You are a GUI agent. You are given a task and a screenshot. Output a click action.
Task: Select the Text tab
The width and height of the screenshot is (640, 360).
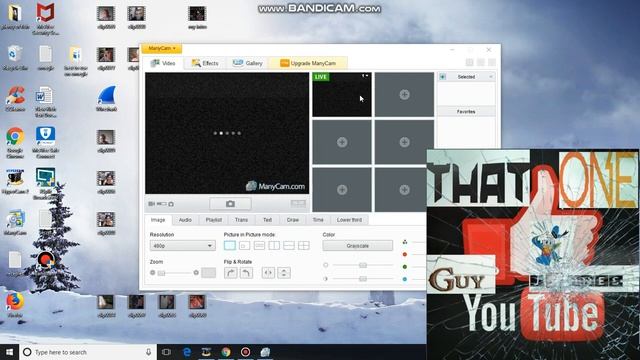point(267,220)
